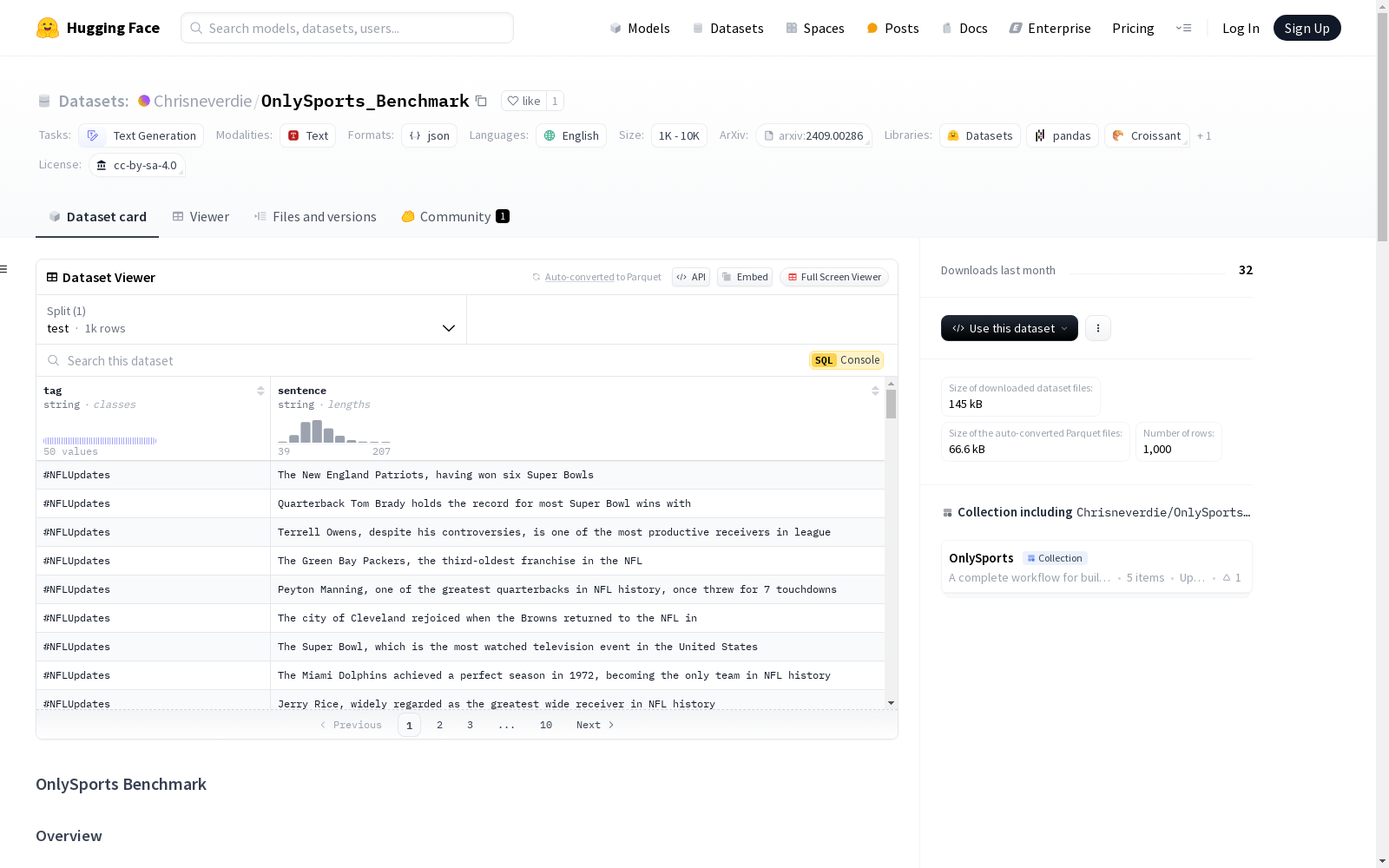1389x868 pixels.
Task: Expand the Split test dropdown
Action: (251, 319)
